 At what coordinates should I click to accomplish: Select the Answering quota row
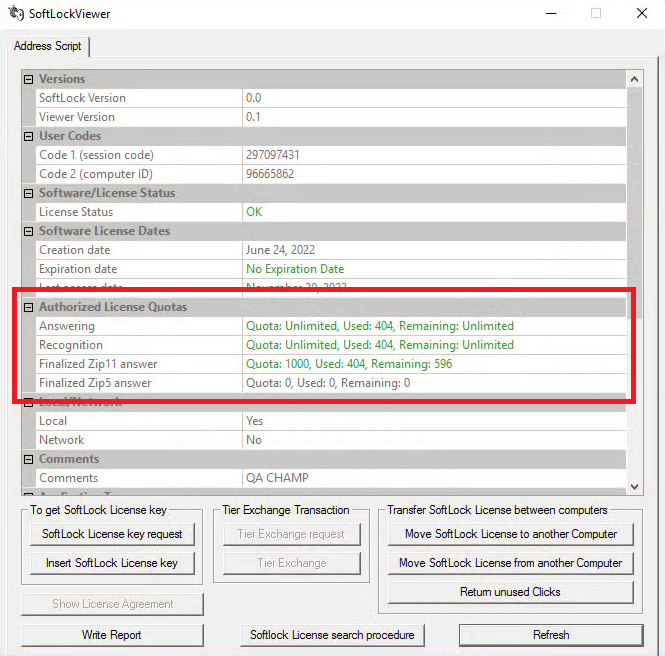331,326
